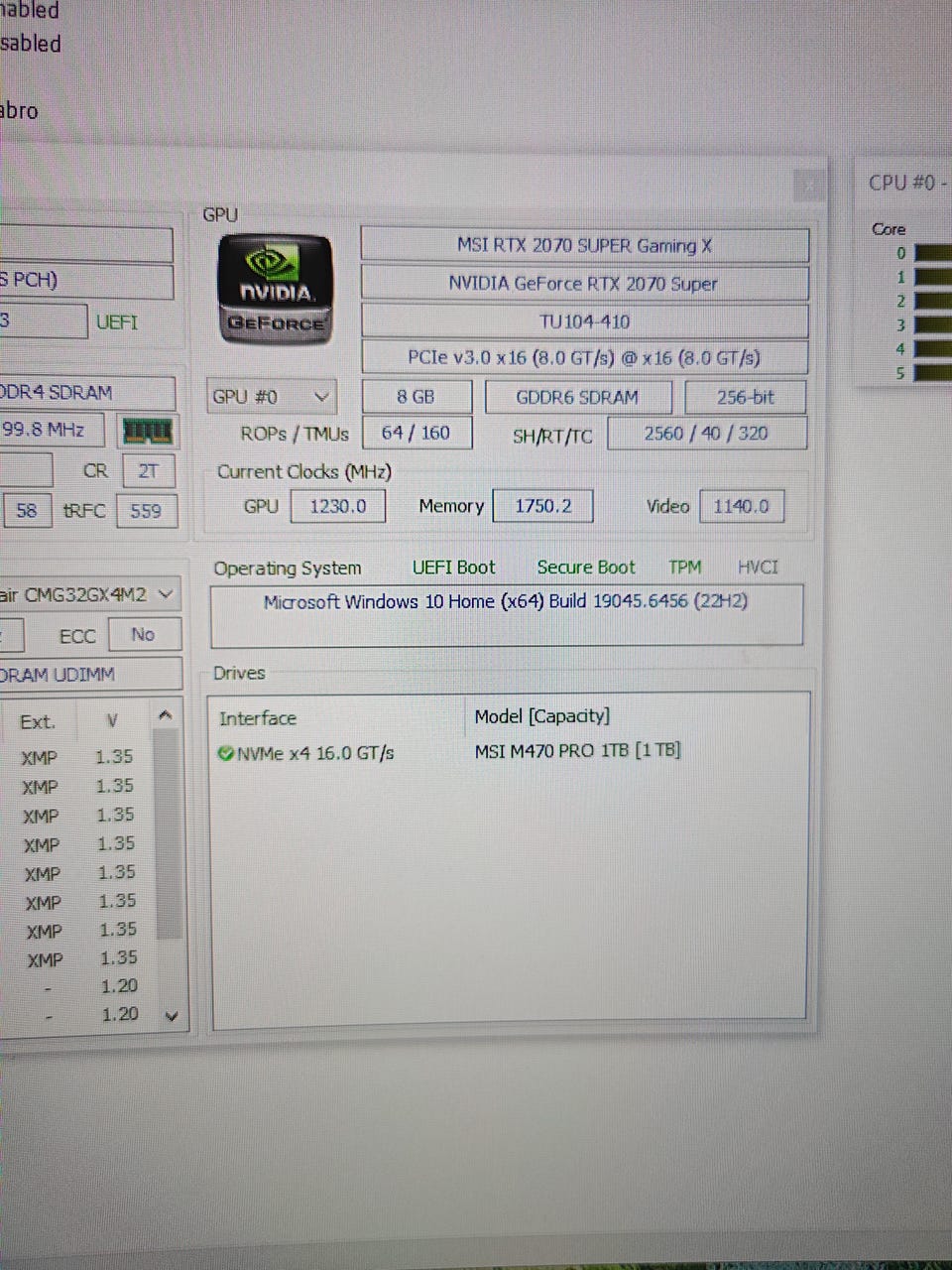The height and width of the screenshot is (1270, 952).
Task: Close the system summary window
Action: [x=809, y=185]
